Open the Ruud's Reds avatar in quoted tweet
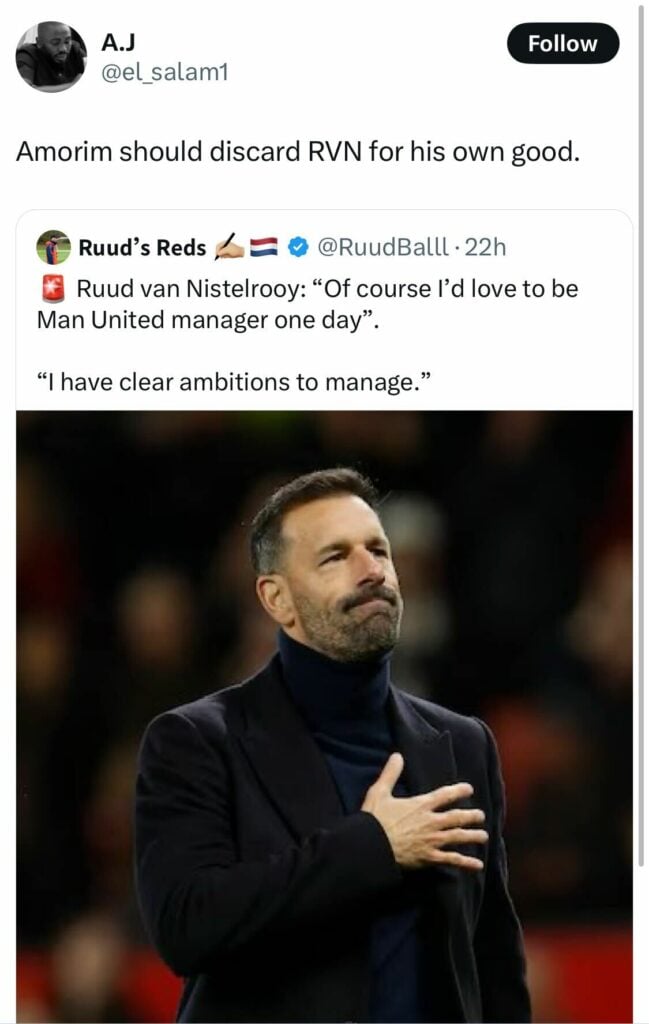The image size is (649, 1024). [x=54, y=246]
